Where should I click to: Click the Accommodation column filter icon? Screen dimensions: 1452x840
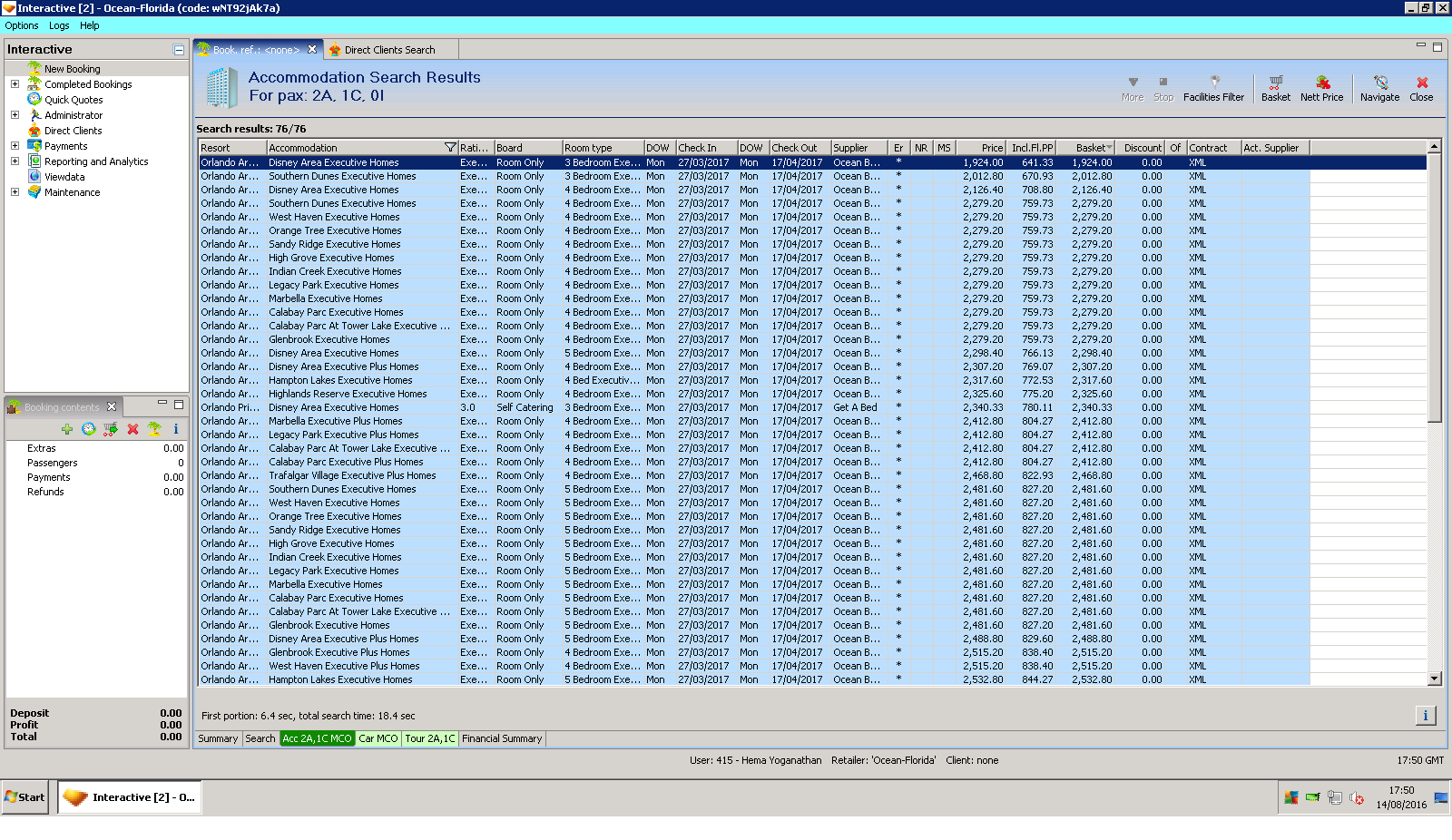[x=450, y=148]
